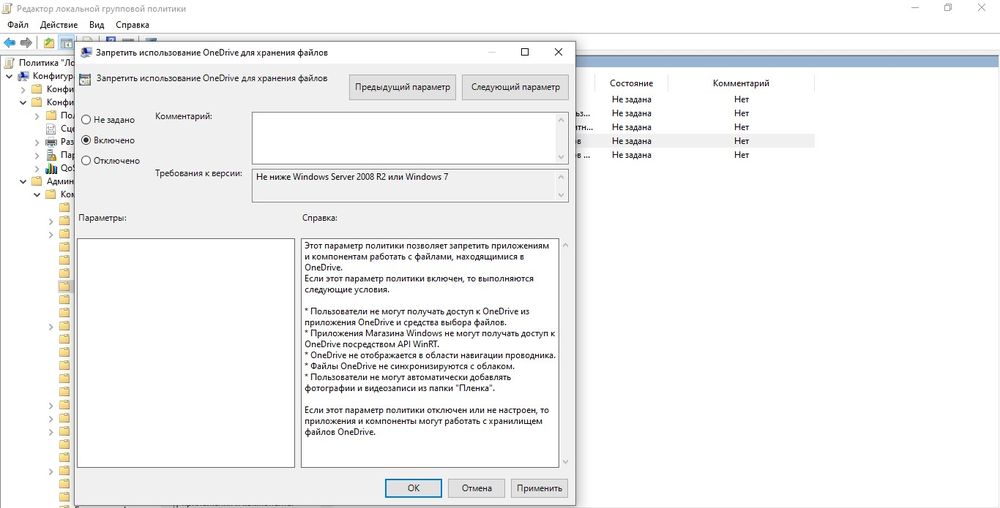Open the "Действие" menu
The width and height of the screenshot is (1000, 508).
(x=58, y=24)
